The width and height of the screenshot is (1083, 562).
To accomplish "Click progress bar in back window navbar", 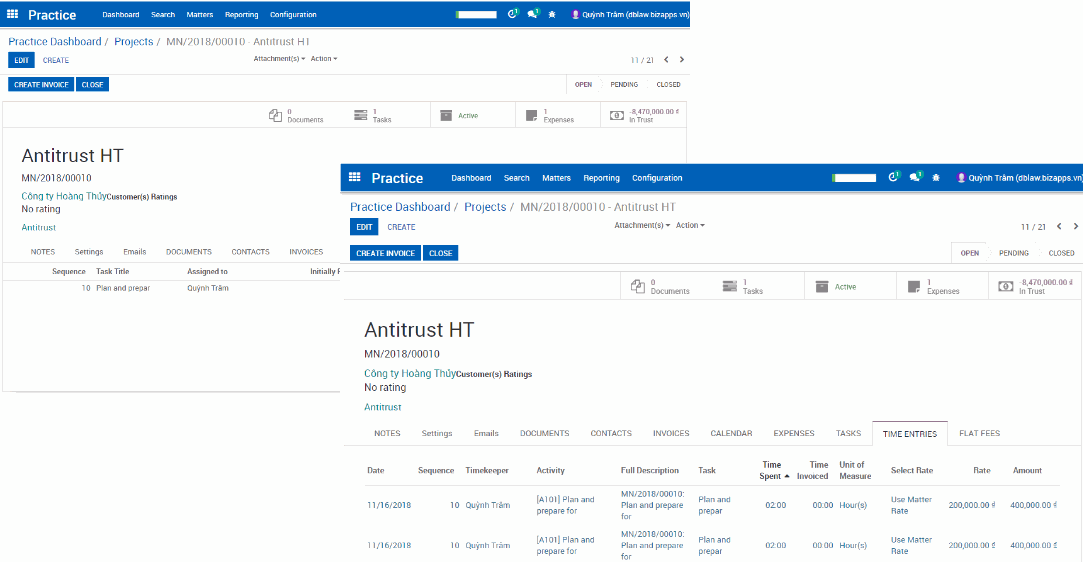I will 476,14.
